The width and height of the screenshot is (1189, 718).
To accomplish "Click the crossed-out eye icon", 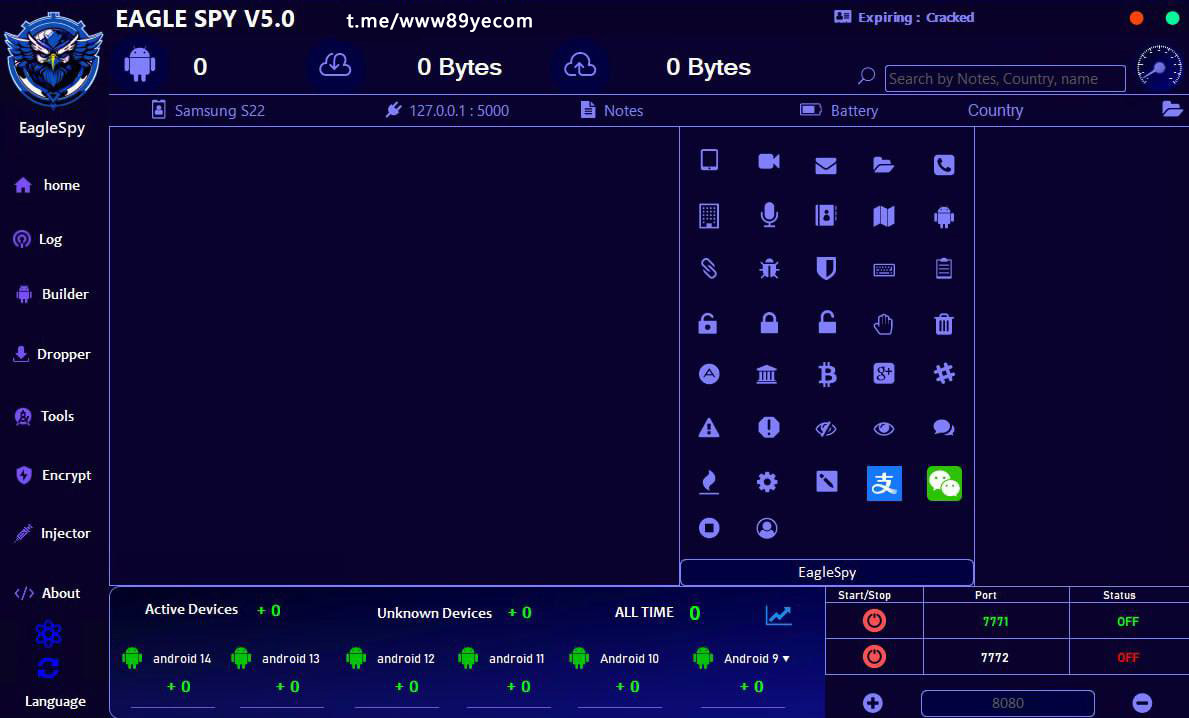I will 826,429.
